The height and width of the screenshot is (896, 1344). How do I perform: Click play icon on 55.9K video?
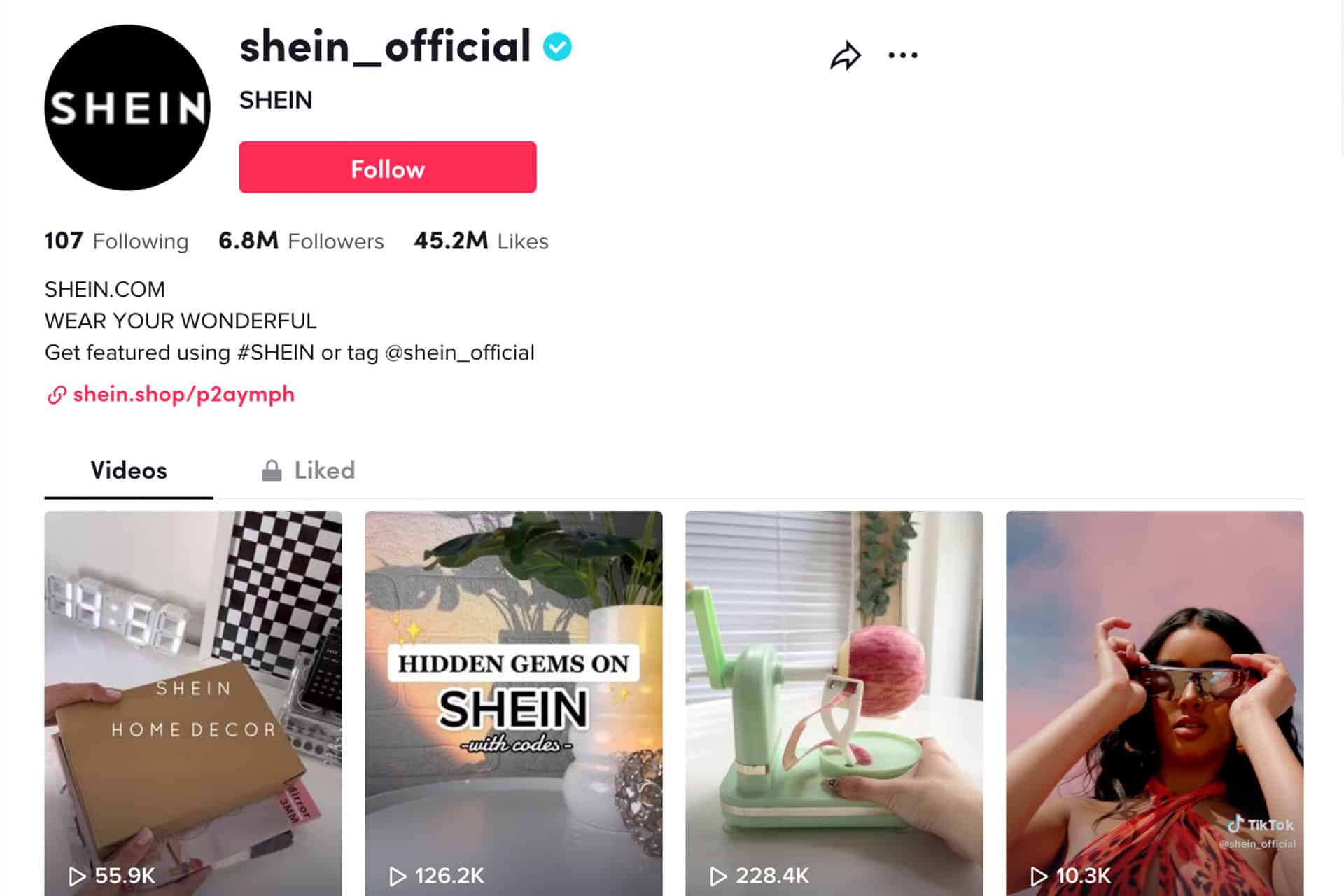(x=77, y=876)
